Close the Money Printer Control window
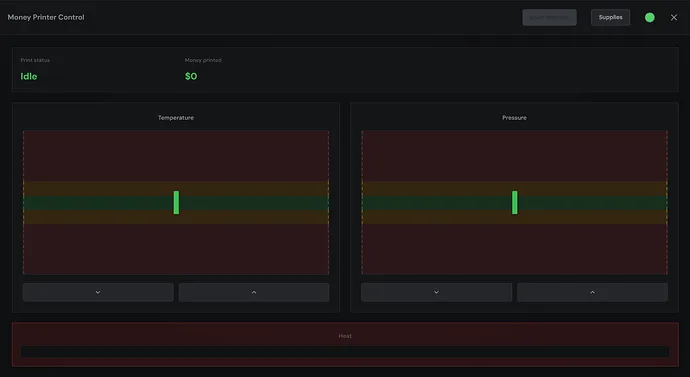690x377 pixels. (x=674, y=18)
